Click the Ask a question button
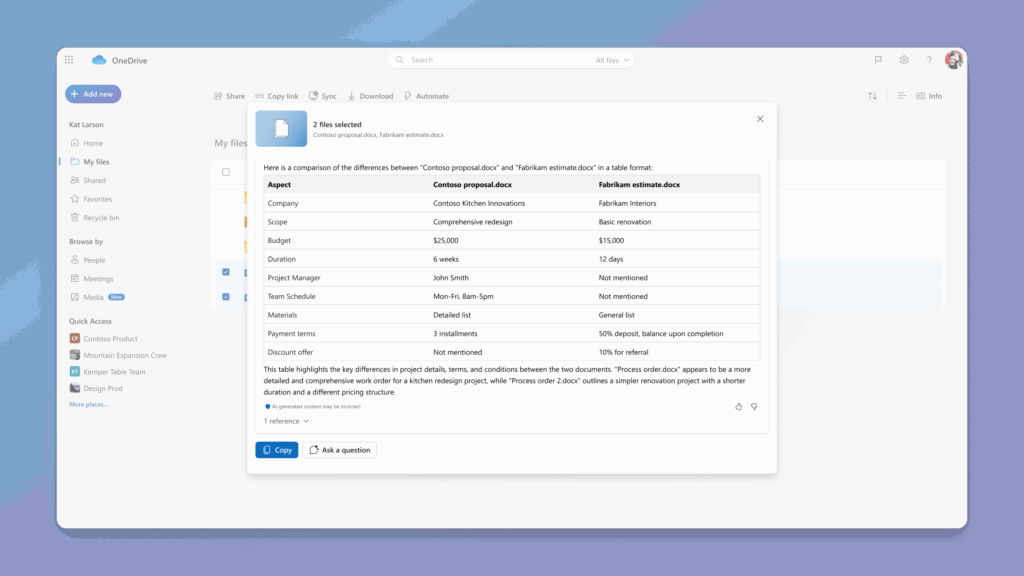 (340, 450)
